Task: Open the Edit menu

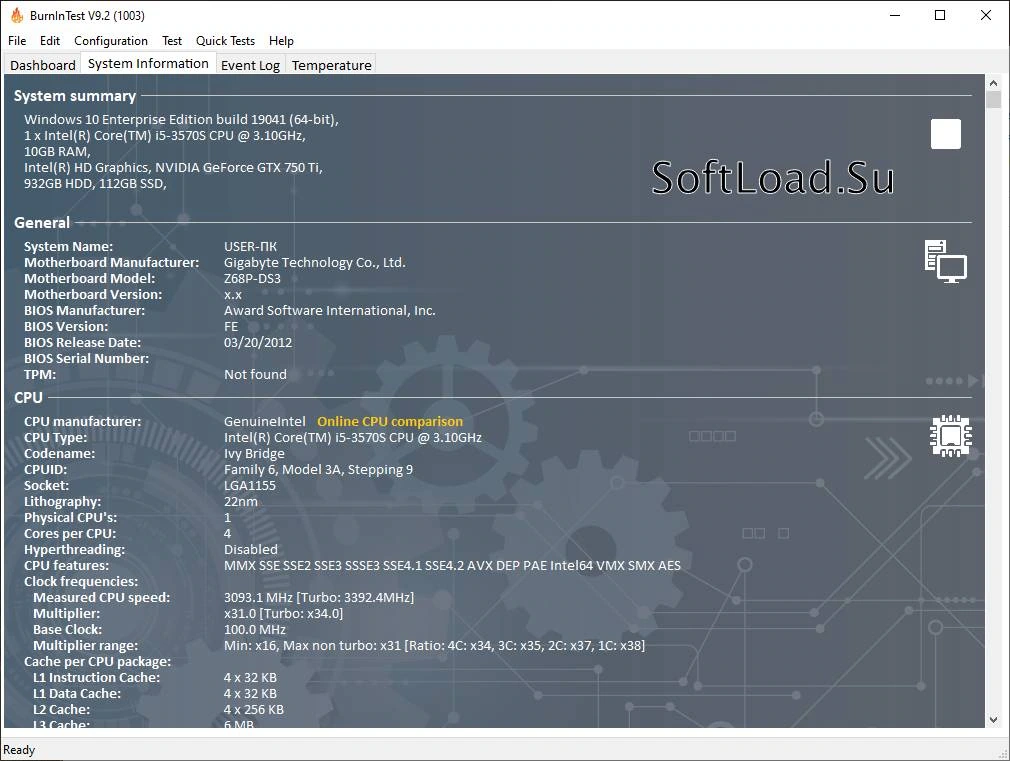Action: tap(50, 41)
